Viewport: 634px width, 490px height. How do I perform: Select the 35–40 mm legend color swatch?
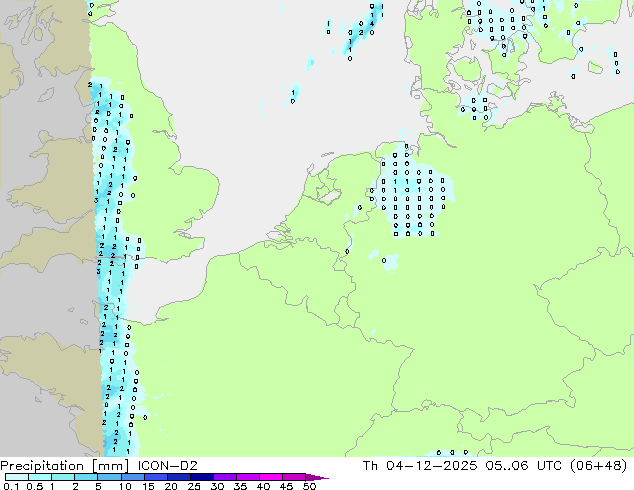247,477
